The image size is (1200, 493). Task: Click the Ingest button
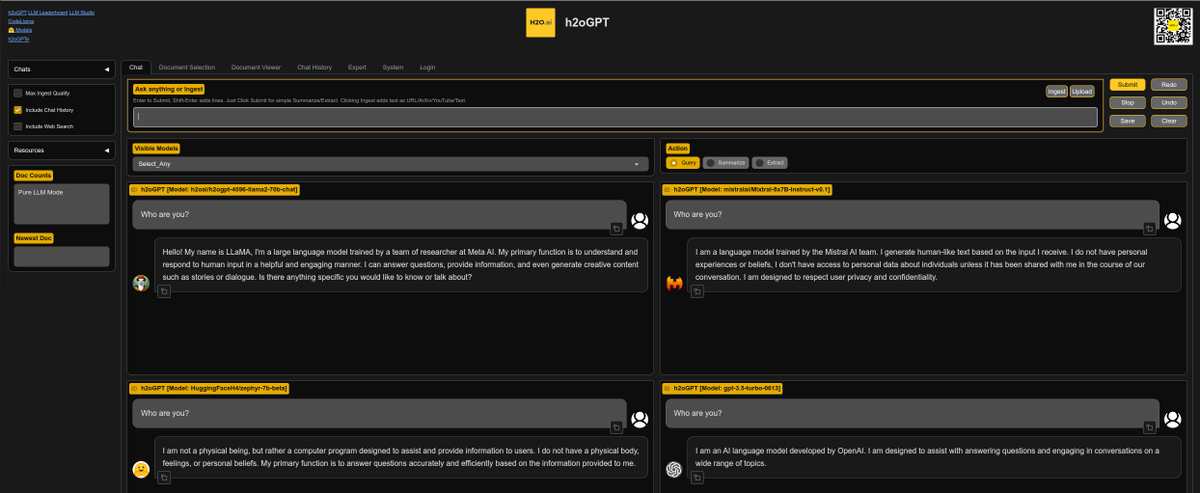1057,91
